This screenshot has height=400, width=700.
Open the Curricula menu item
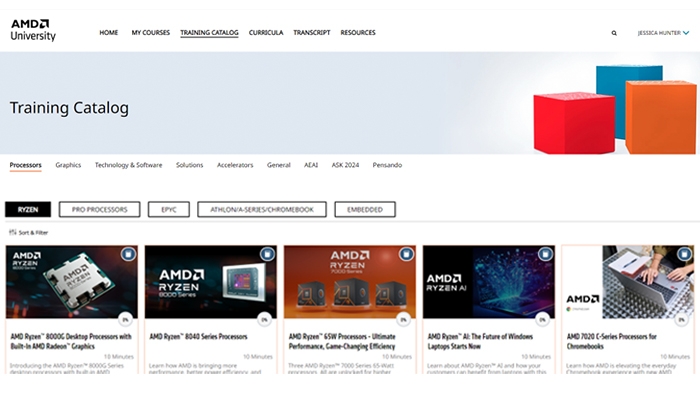coord(266,33)
